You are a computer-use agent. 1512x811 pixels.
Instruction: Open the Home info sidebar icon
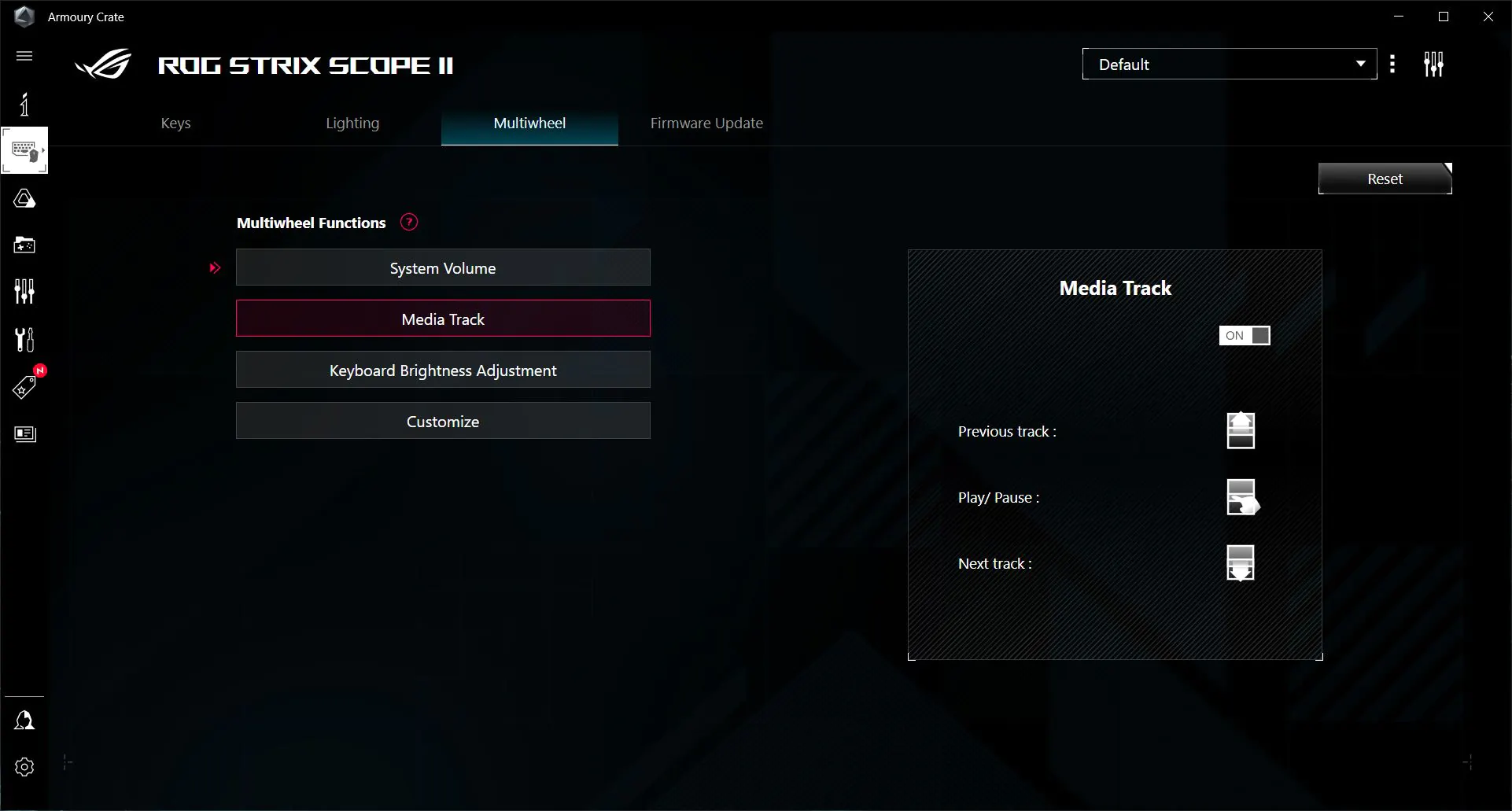click(24, 104)
